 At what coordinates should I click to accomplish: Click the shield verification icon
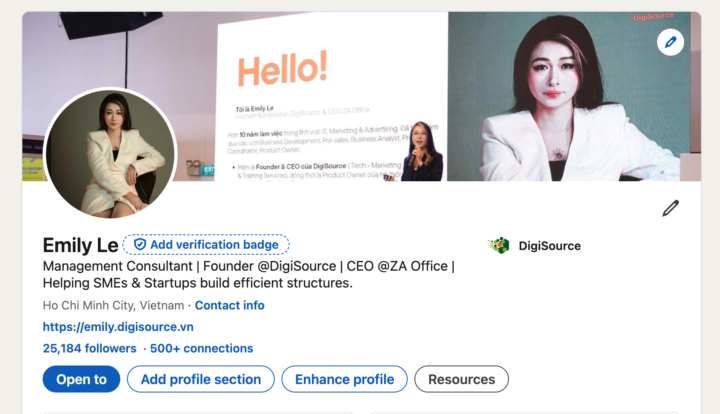pyautogui.click(x=140, y=245)
